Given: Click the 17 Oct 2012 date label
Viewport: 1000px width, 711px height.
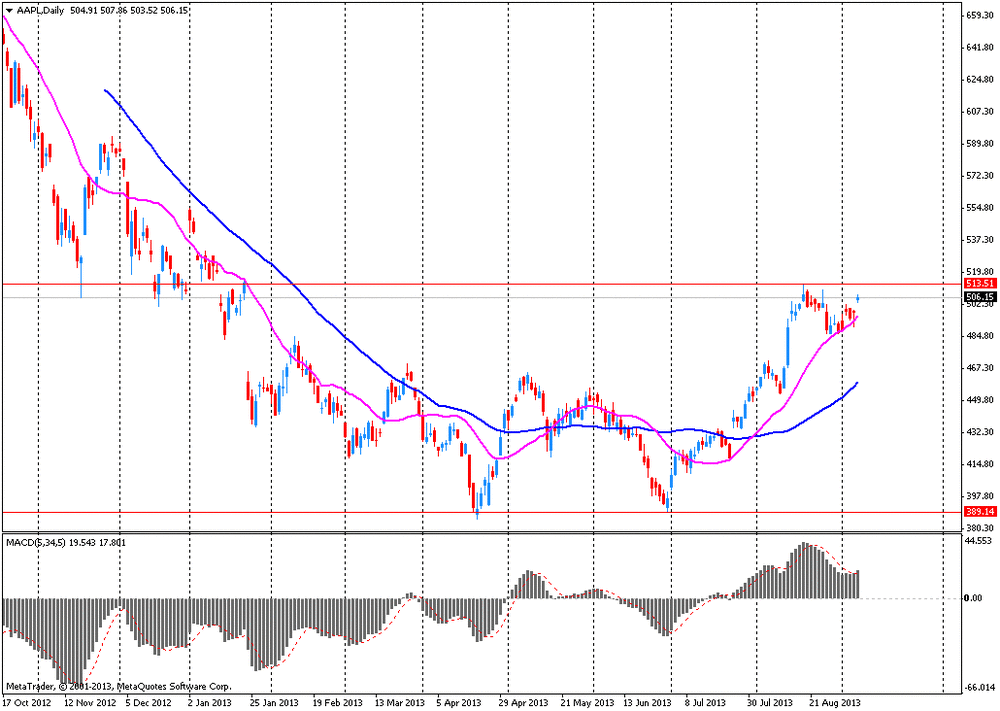Looking at the screenshot, I should 25,703.
